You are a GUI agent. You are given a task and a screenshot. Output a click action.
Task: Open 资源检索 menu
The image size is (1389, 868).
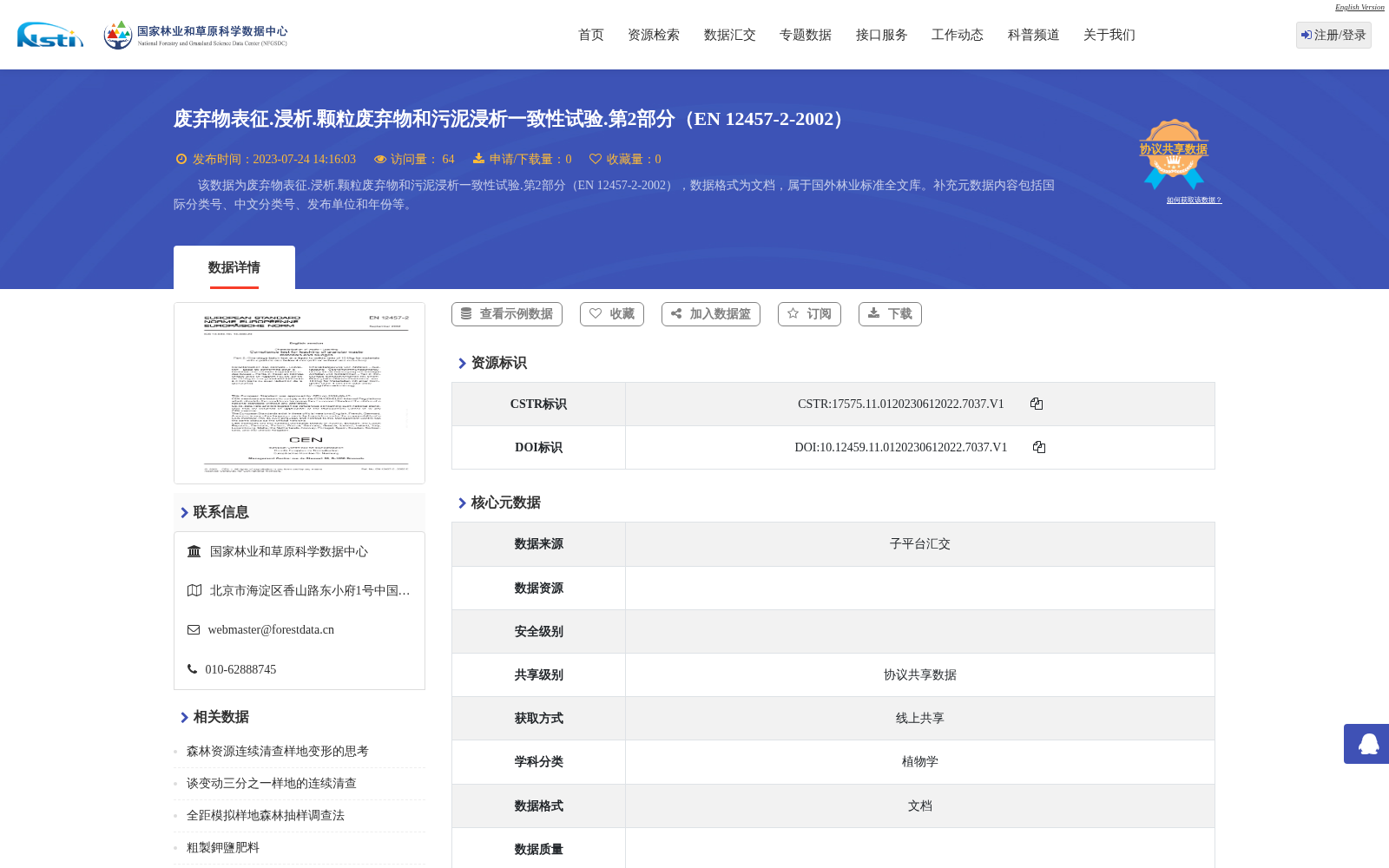[654, 35]
